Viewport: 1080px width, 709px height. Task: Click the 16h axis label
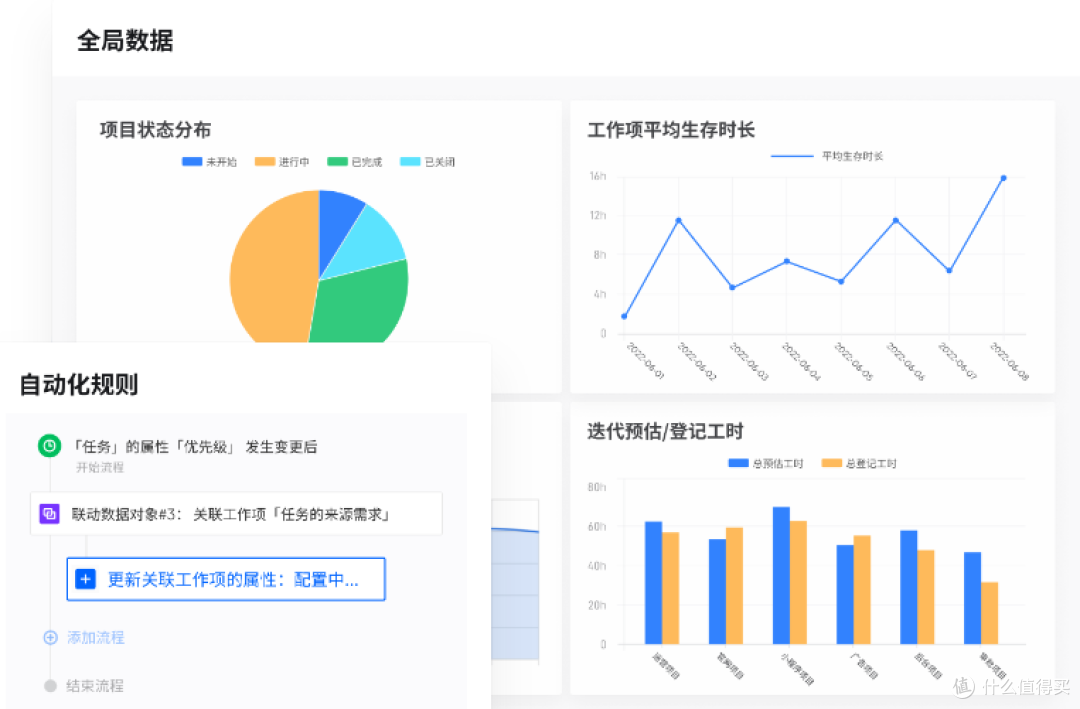[597, 176]
